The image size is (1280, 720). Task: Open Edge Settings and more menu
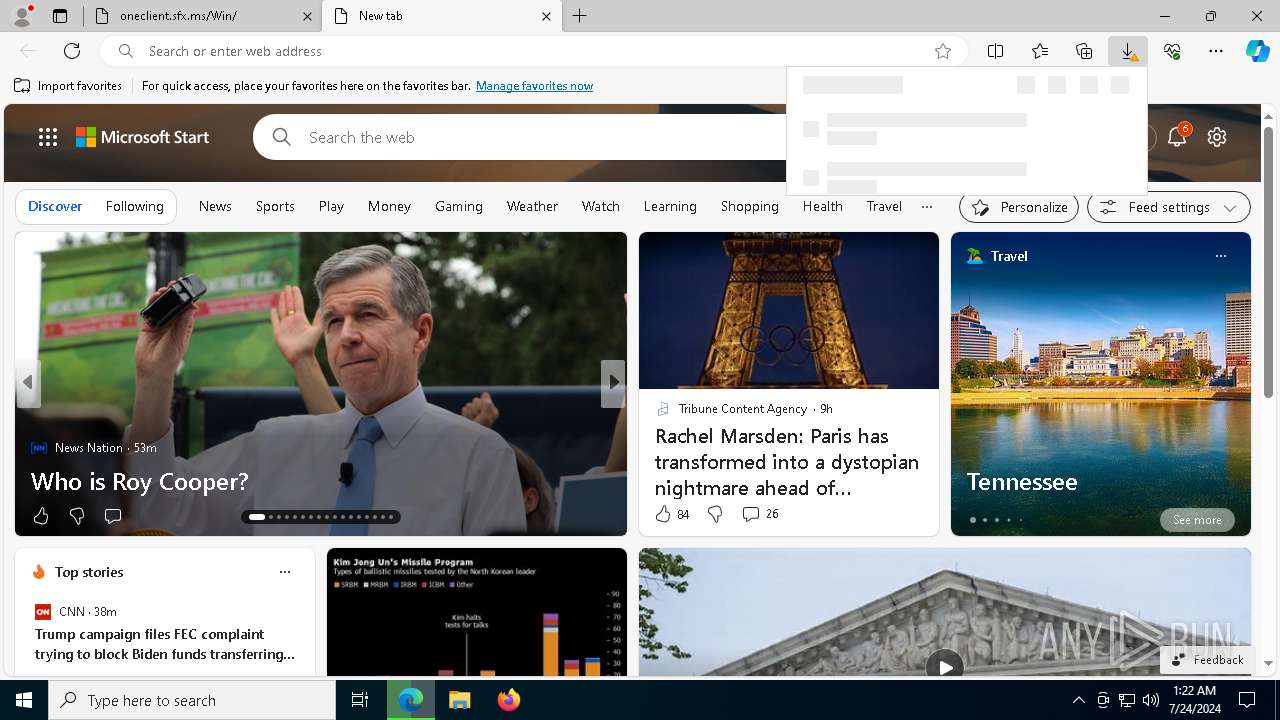click(1216, 51)
